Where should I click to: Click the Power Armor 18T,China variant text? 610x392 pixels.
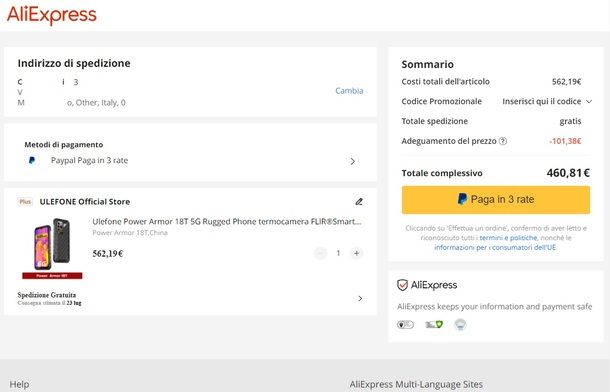[130, 233]
